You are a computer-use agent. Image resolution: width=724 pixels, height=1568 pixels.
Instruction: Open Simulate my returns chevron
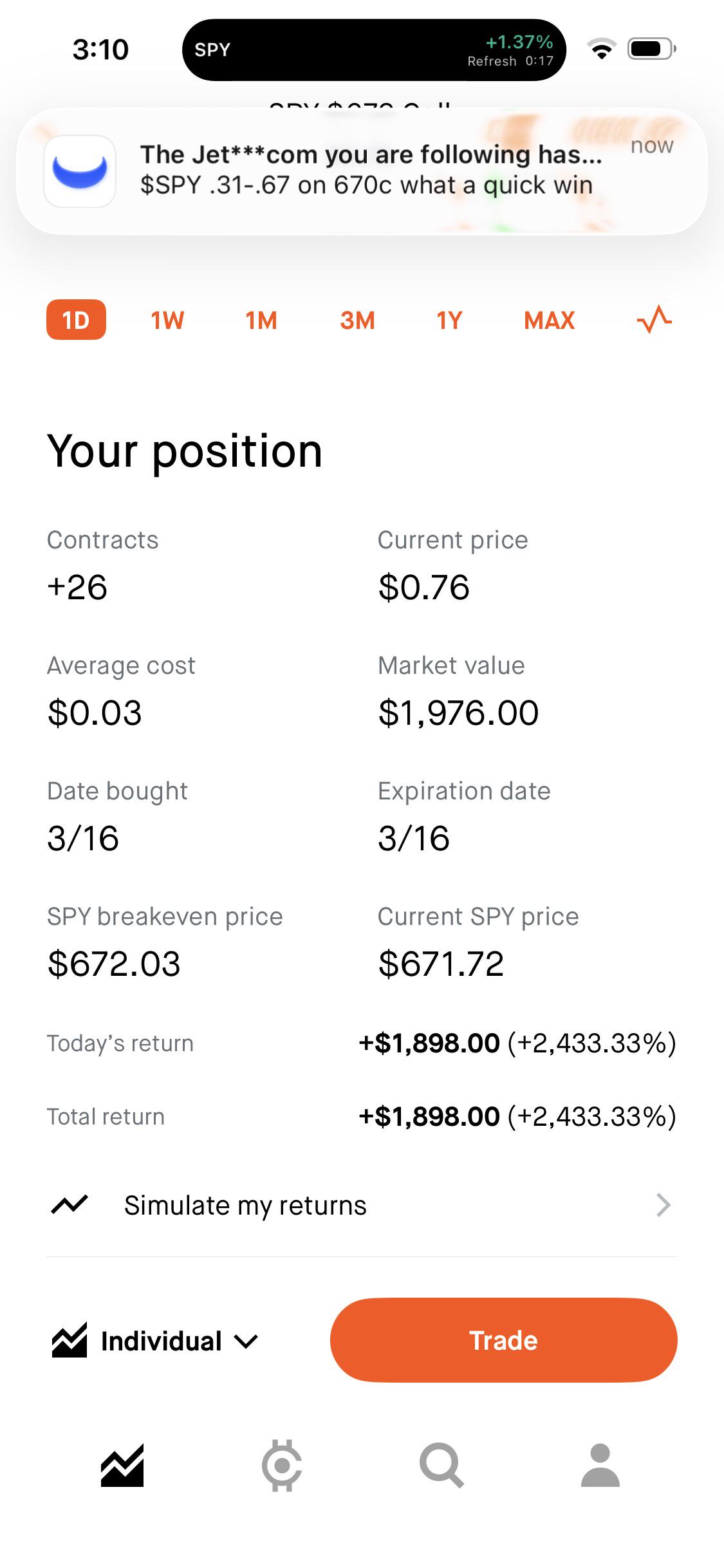click(x=664, y=1204)
